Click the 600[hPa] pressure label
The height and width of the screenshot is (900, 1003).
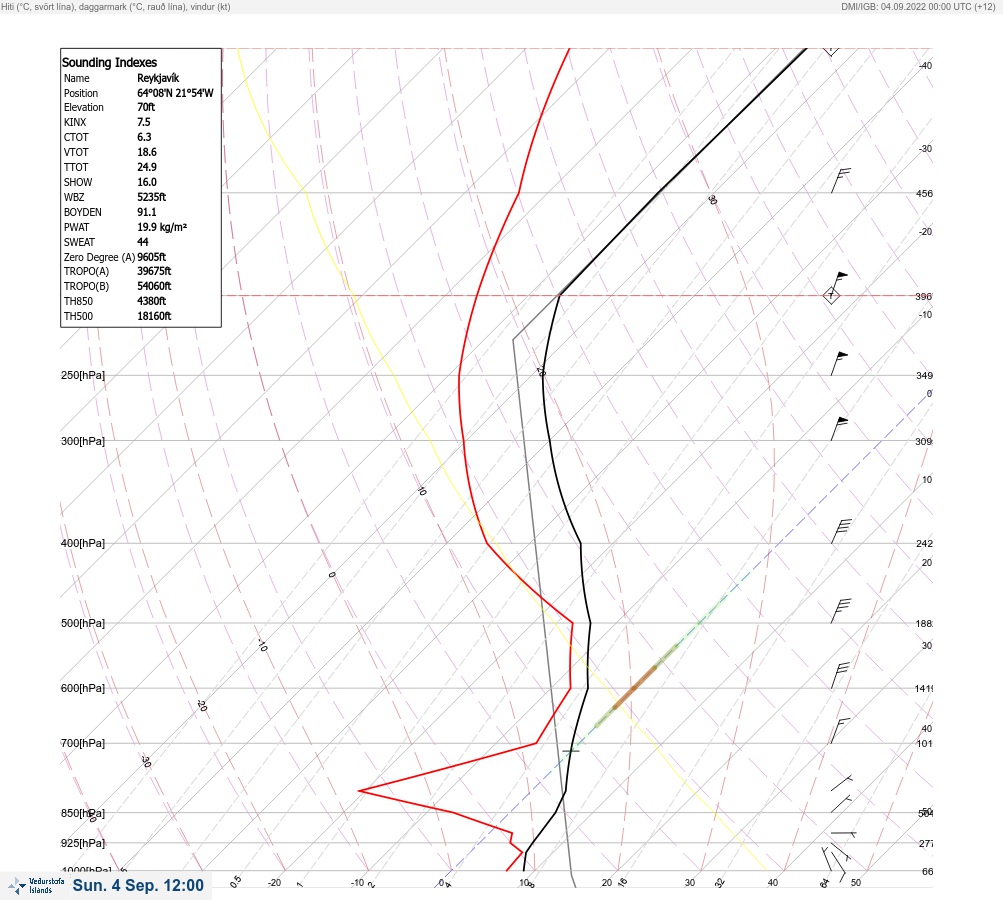coord(83,688)
